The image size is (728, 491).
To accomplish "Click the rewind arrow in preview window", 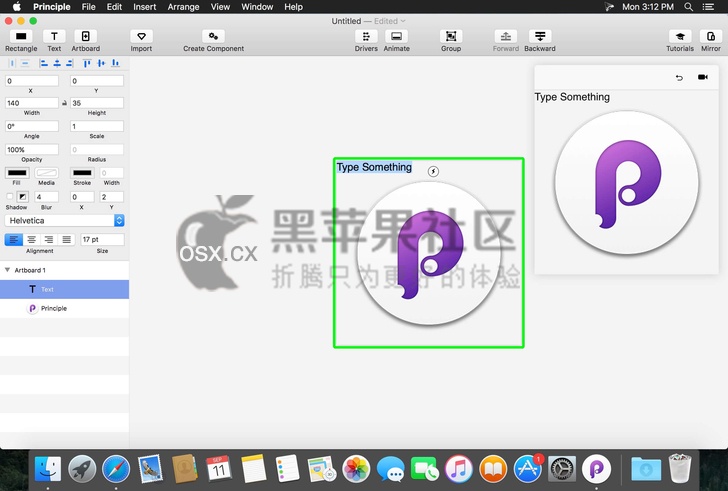I will pos(679,78).
